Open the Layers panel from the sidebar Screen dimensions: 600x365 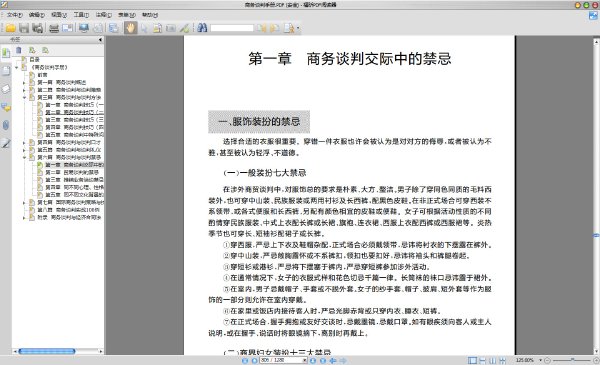point(6,89)
